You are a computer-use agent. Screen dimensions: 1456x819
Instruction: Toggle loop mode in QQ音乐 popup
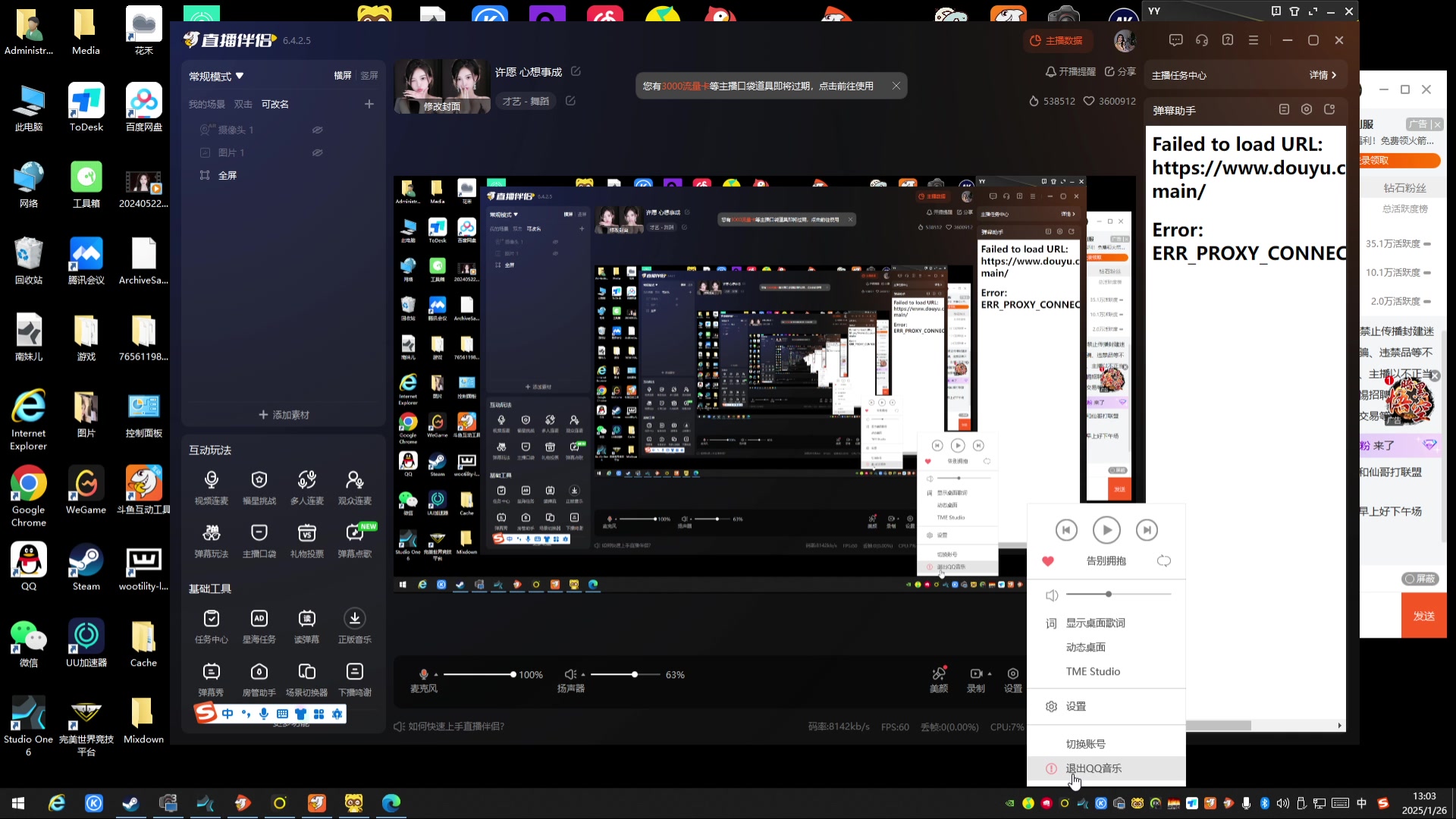(1164, 561)
